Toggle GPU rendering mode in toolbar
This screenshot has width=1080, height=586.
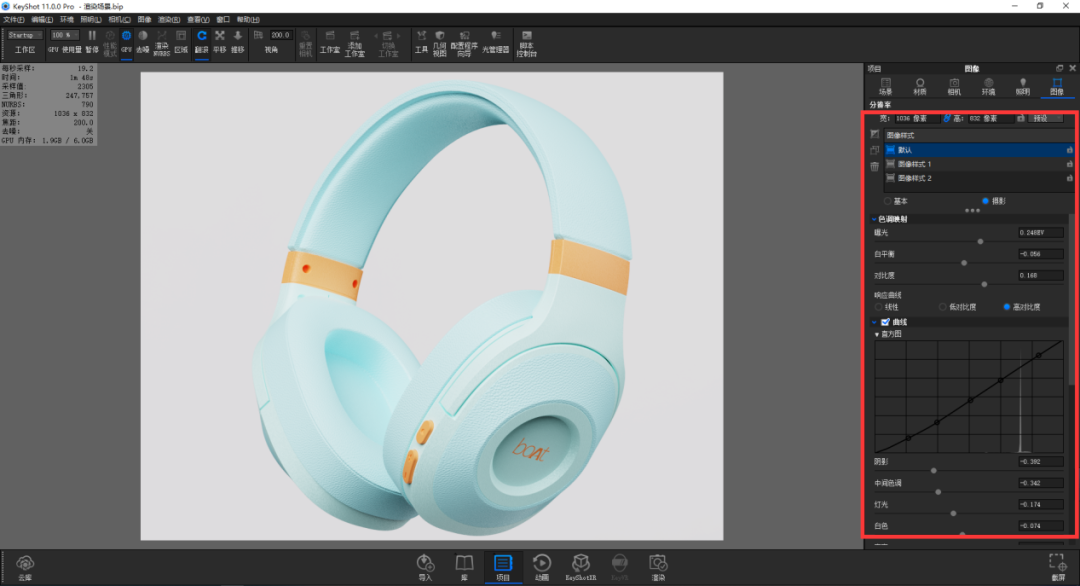point(126,42)
